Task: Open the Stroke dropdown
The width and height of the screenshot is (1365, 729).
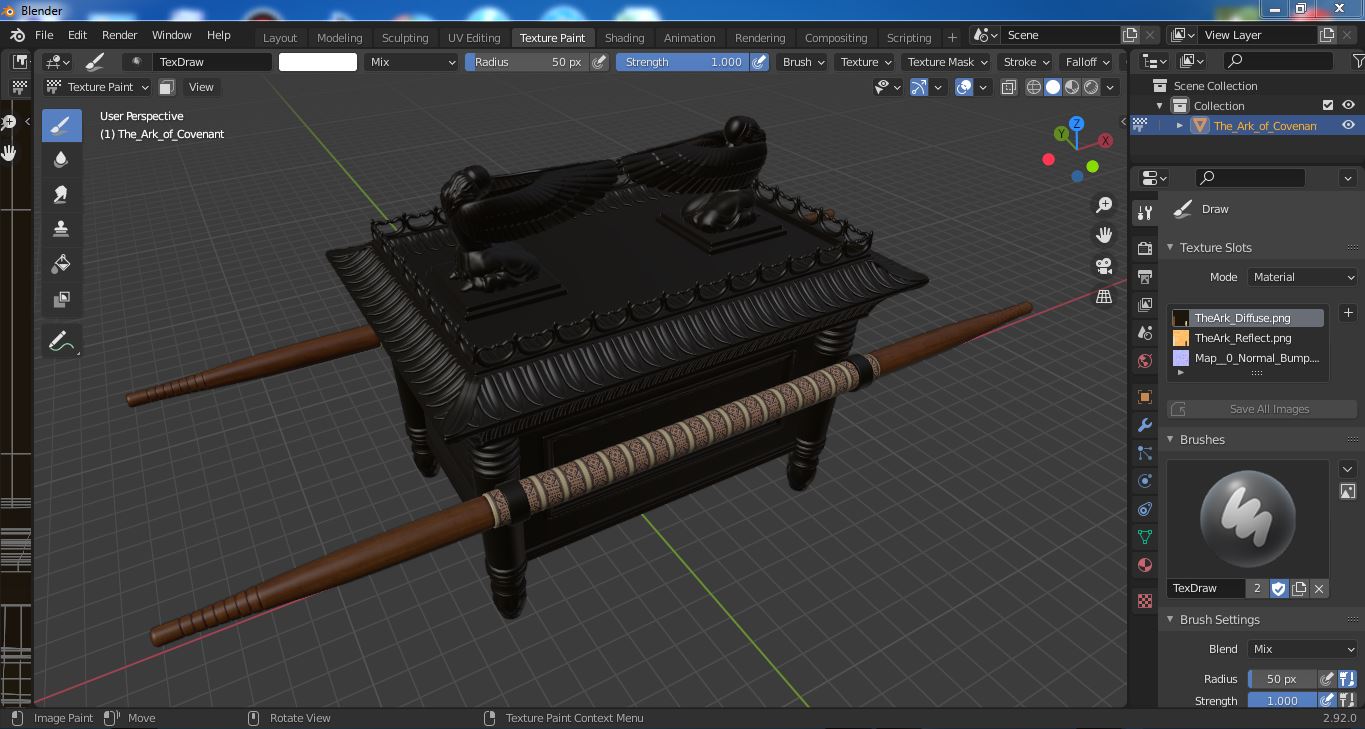Action: point(1026,62)
